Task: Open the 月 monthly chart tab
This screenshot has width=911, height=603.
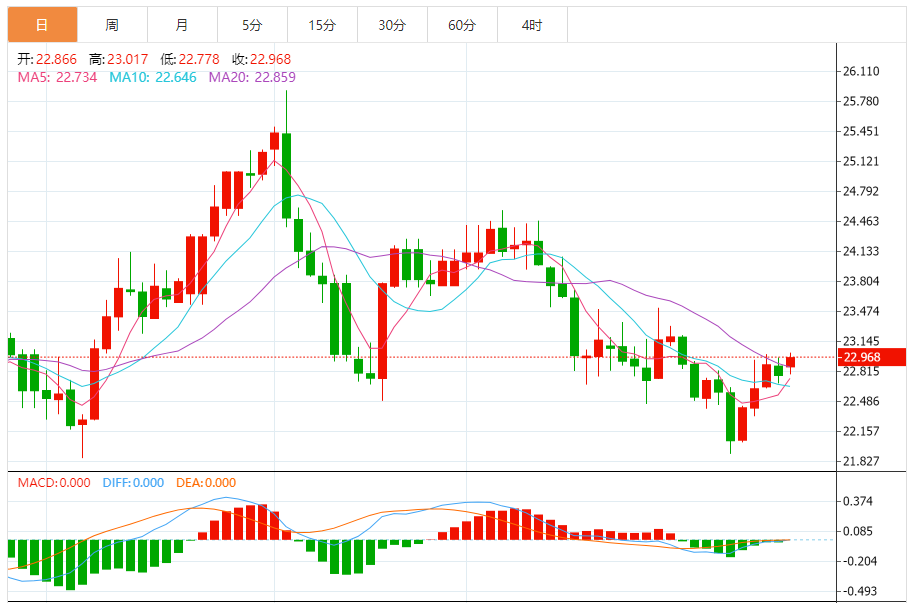Action: pyautogui.click(x=181, y=25)
